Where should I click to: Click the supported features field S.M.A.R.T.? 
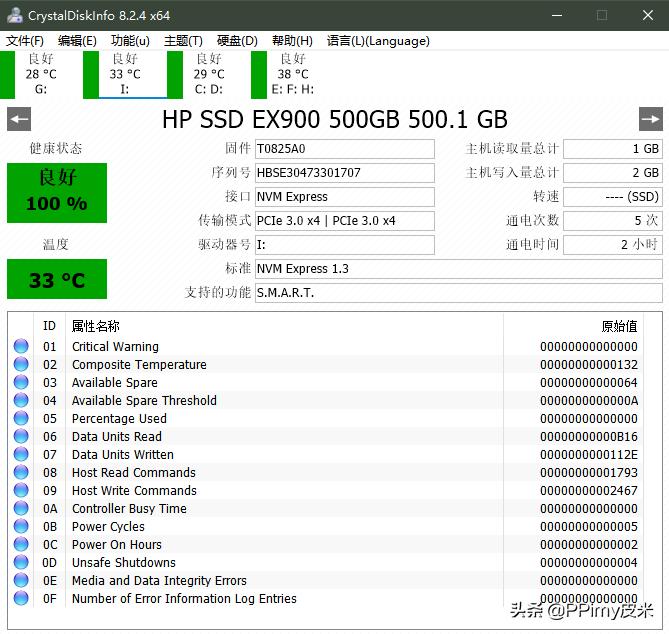point(459,293)
